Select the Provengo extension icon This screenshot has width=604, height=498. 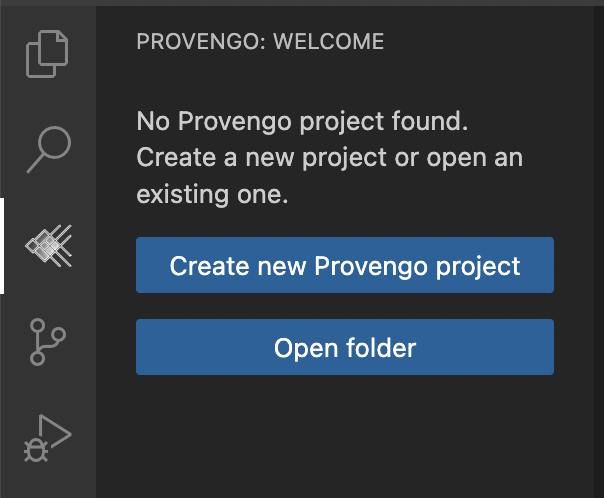[48, 245]
